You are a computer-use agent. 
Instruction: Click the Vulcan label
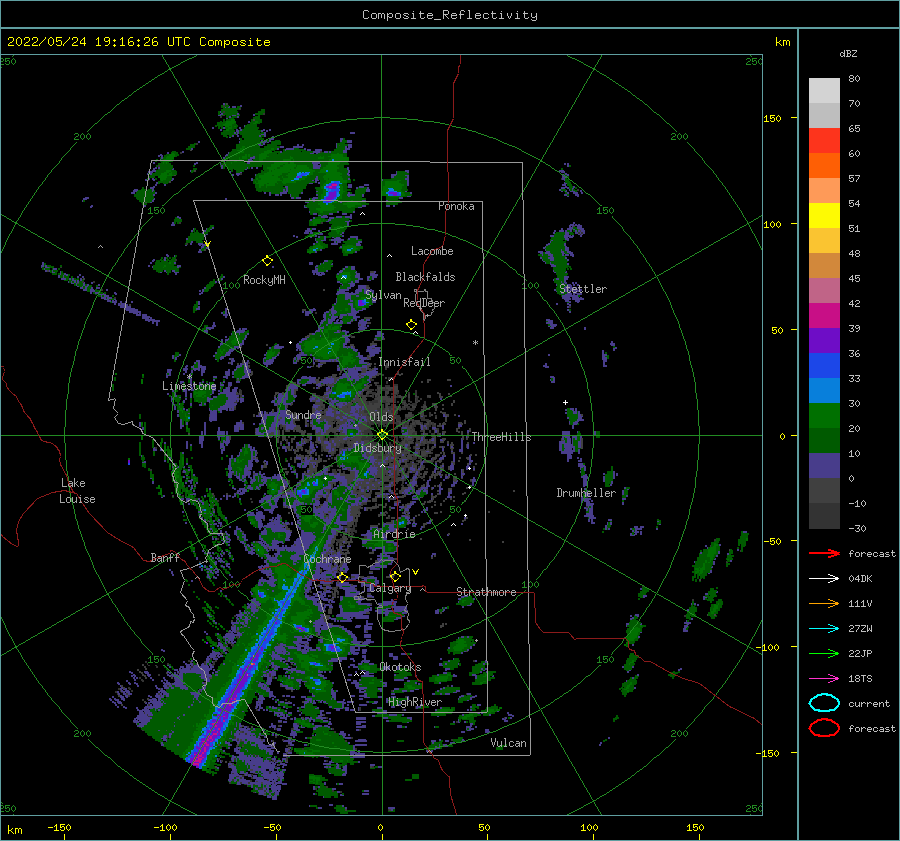(509, 743)
